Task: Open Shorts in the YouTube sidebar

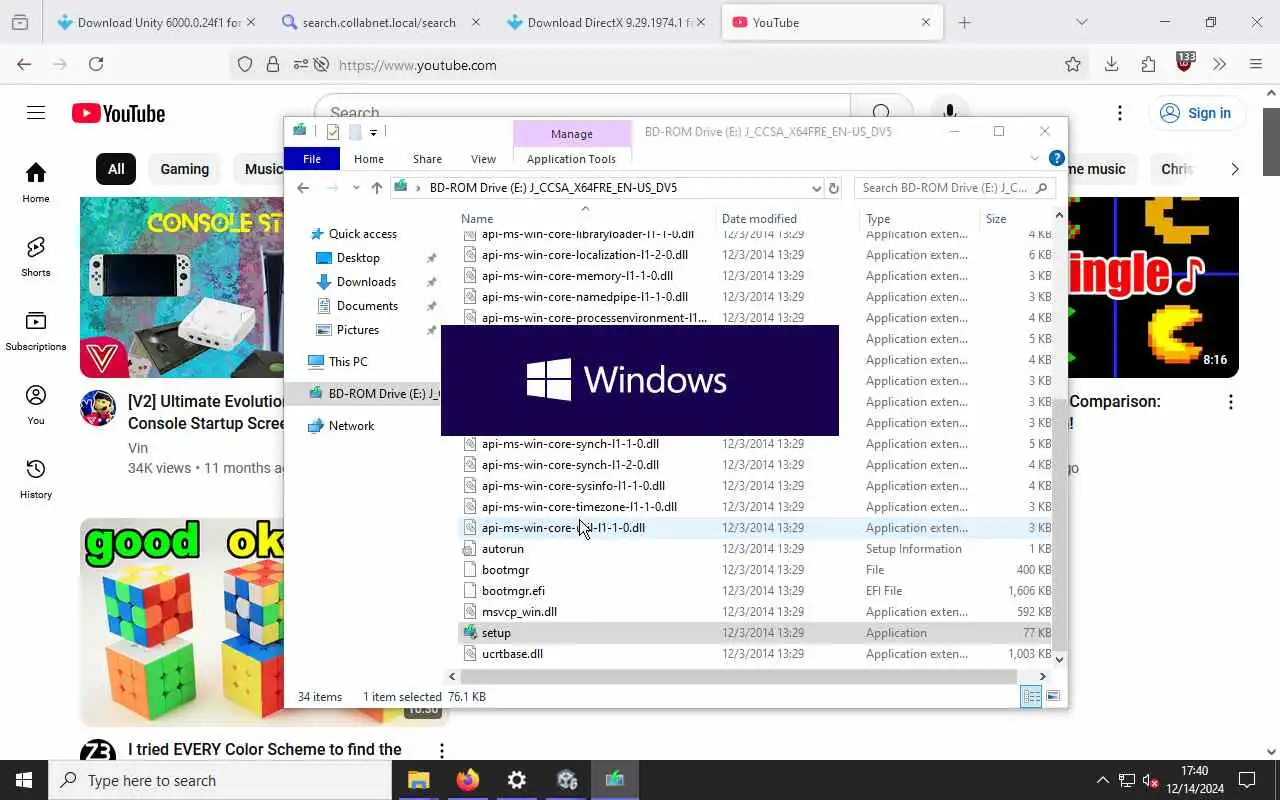Action: (x=36, y=256)
